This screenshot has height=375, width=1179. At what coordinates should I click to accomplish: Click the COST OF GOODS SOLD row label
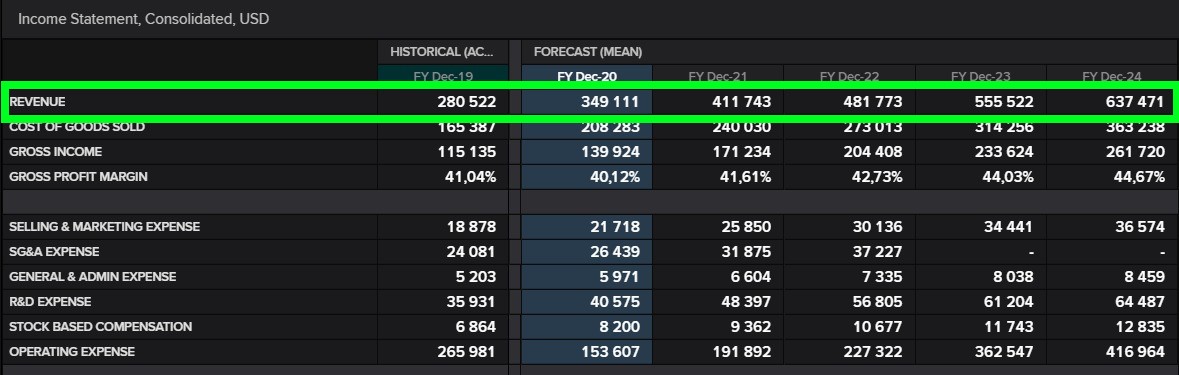pyautogui.click(x=77, y=127)
